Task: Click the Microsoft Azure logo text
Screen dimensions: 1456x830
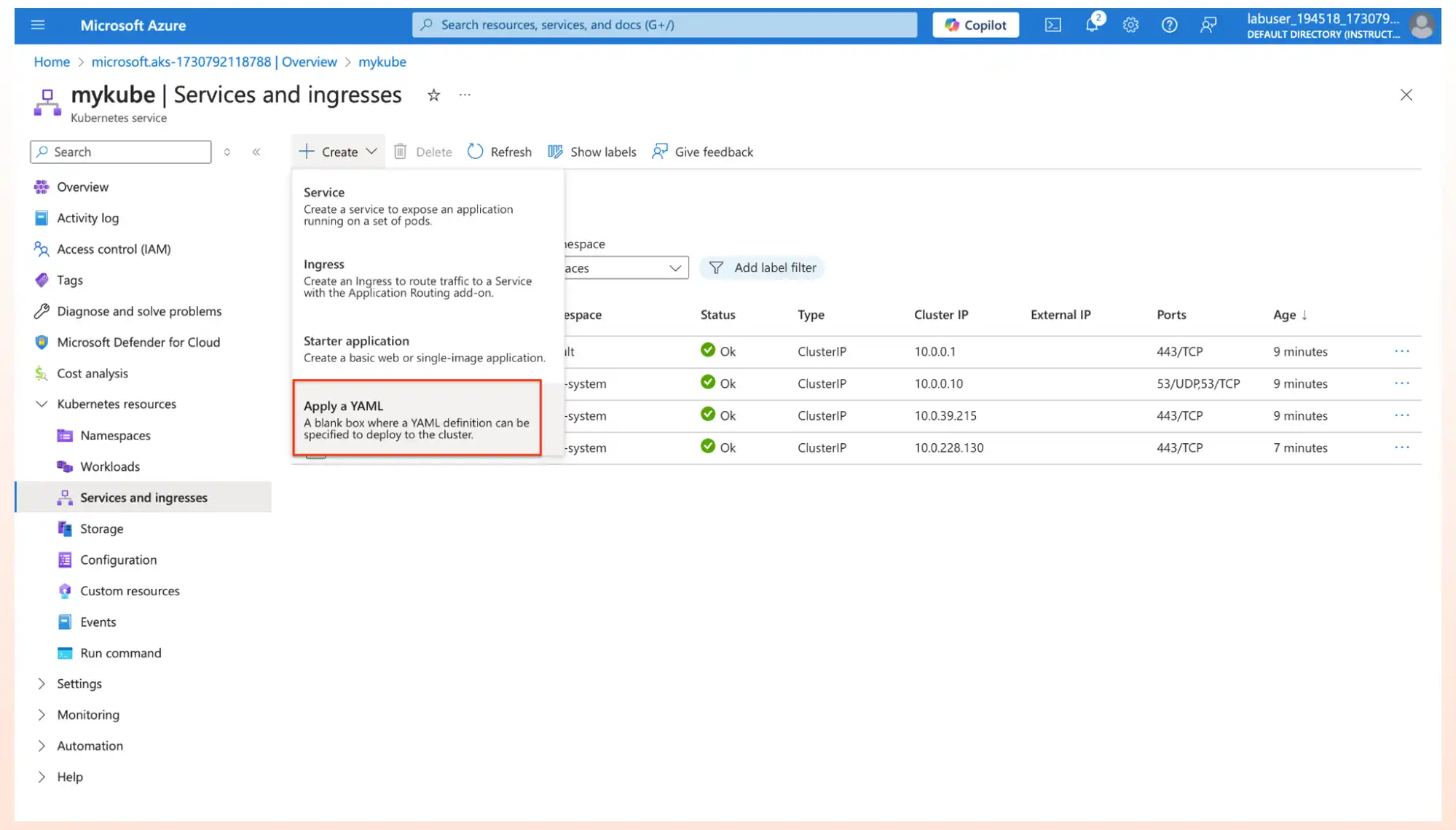Action: [x=133, y=25]
